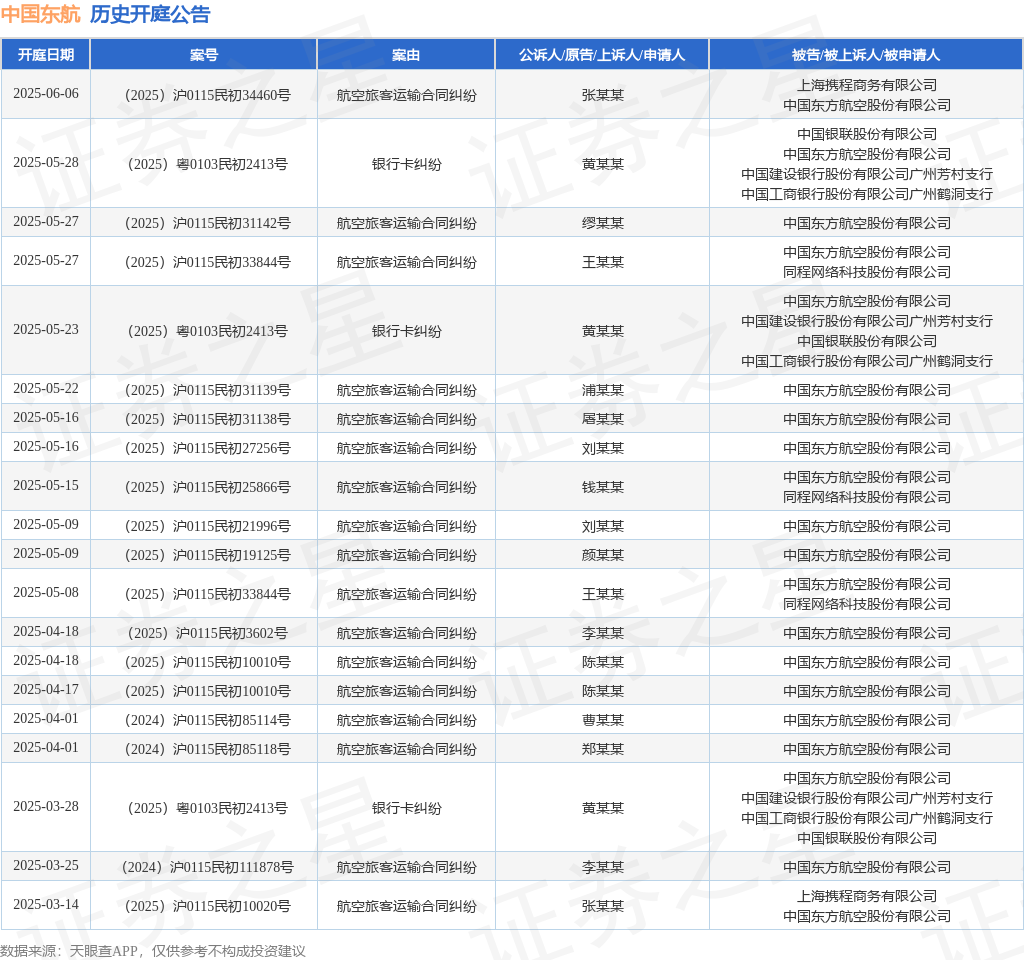
Task: Select the 案号 column header
Action: click(x=204, y=55)
